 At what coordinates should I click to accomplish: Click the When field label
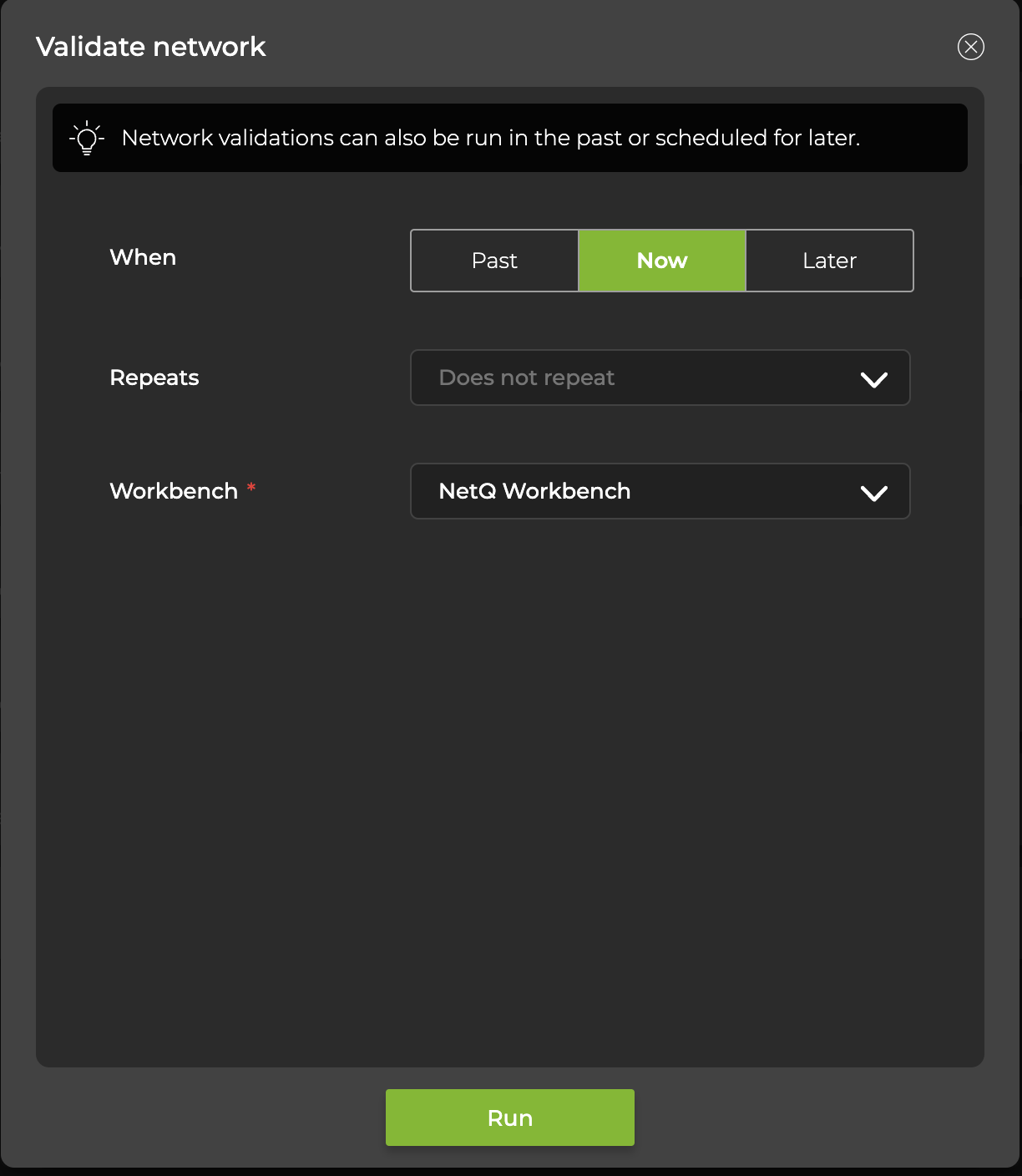[143, 257]
